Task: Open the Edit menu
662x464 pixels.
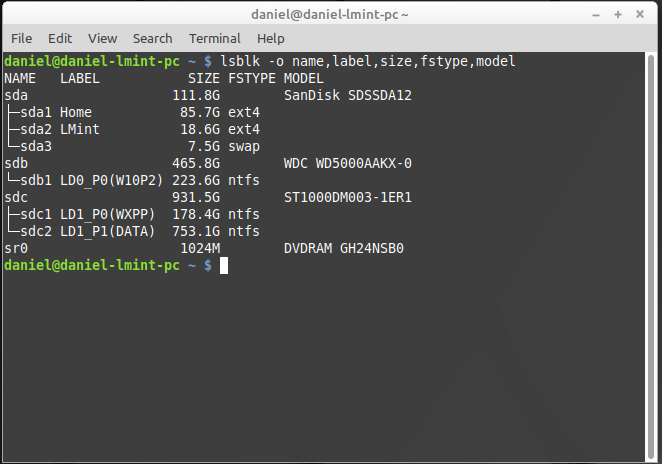Action: [60, 38]
